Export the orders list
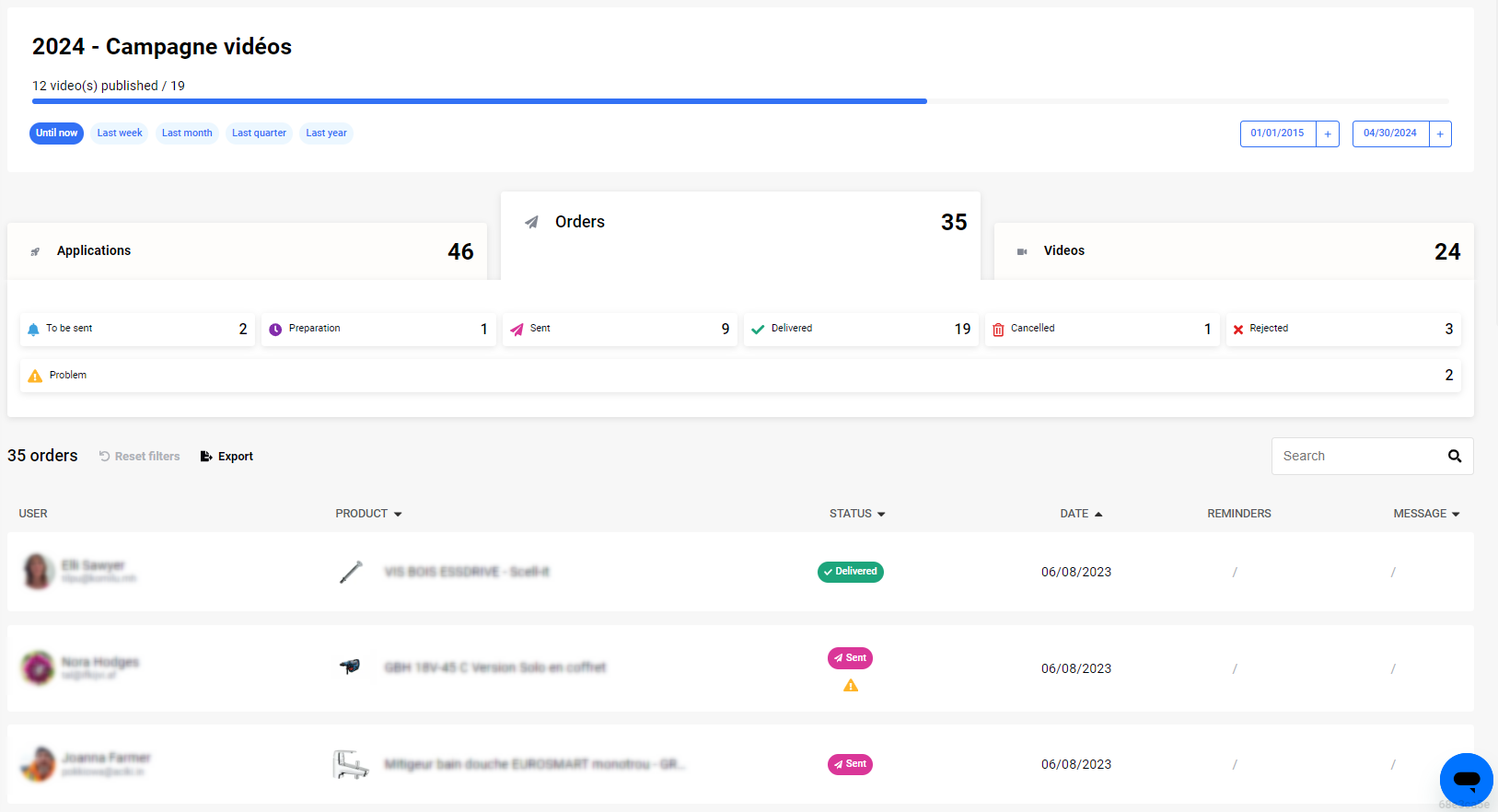The image size is (1498, 812). click(226, 457)
